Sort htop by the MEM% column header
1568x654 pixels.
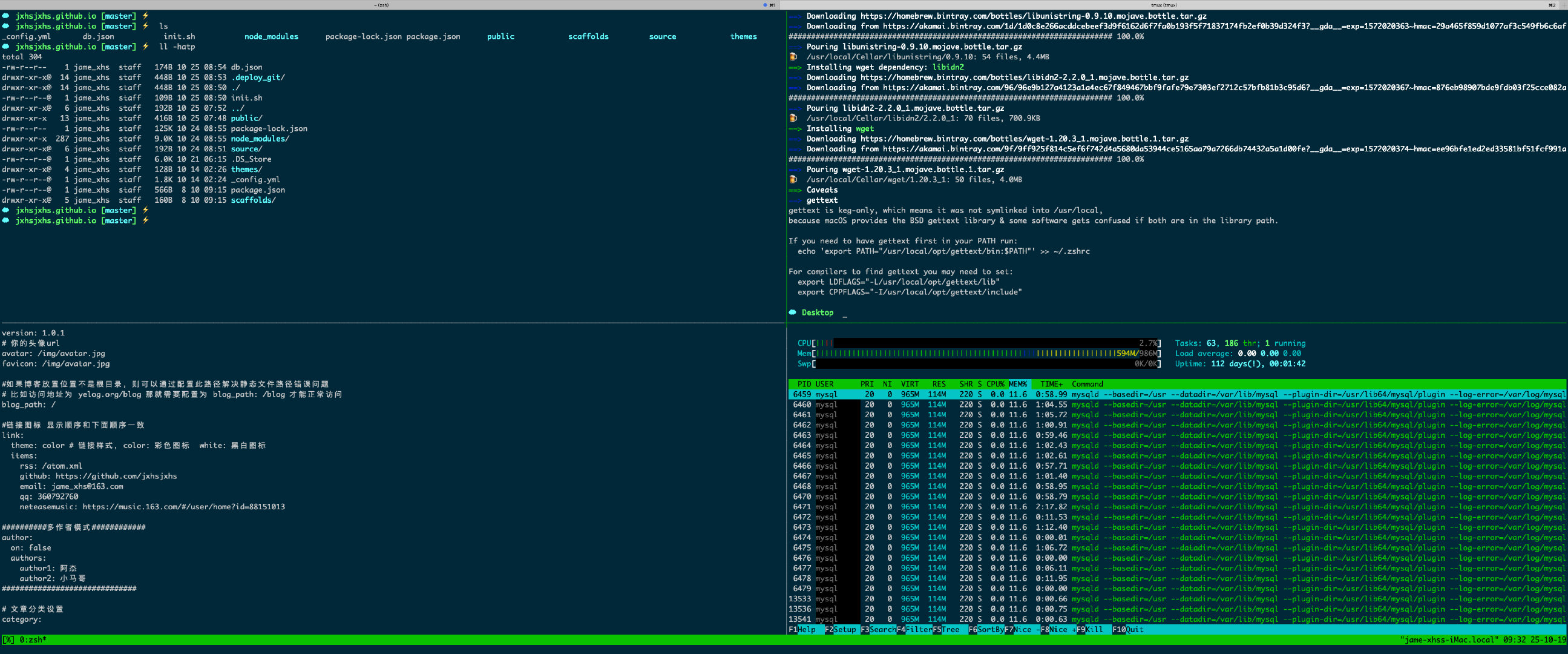(1018, 385)
